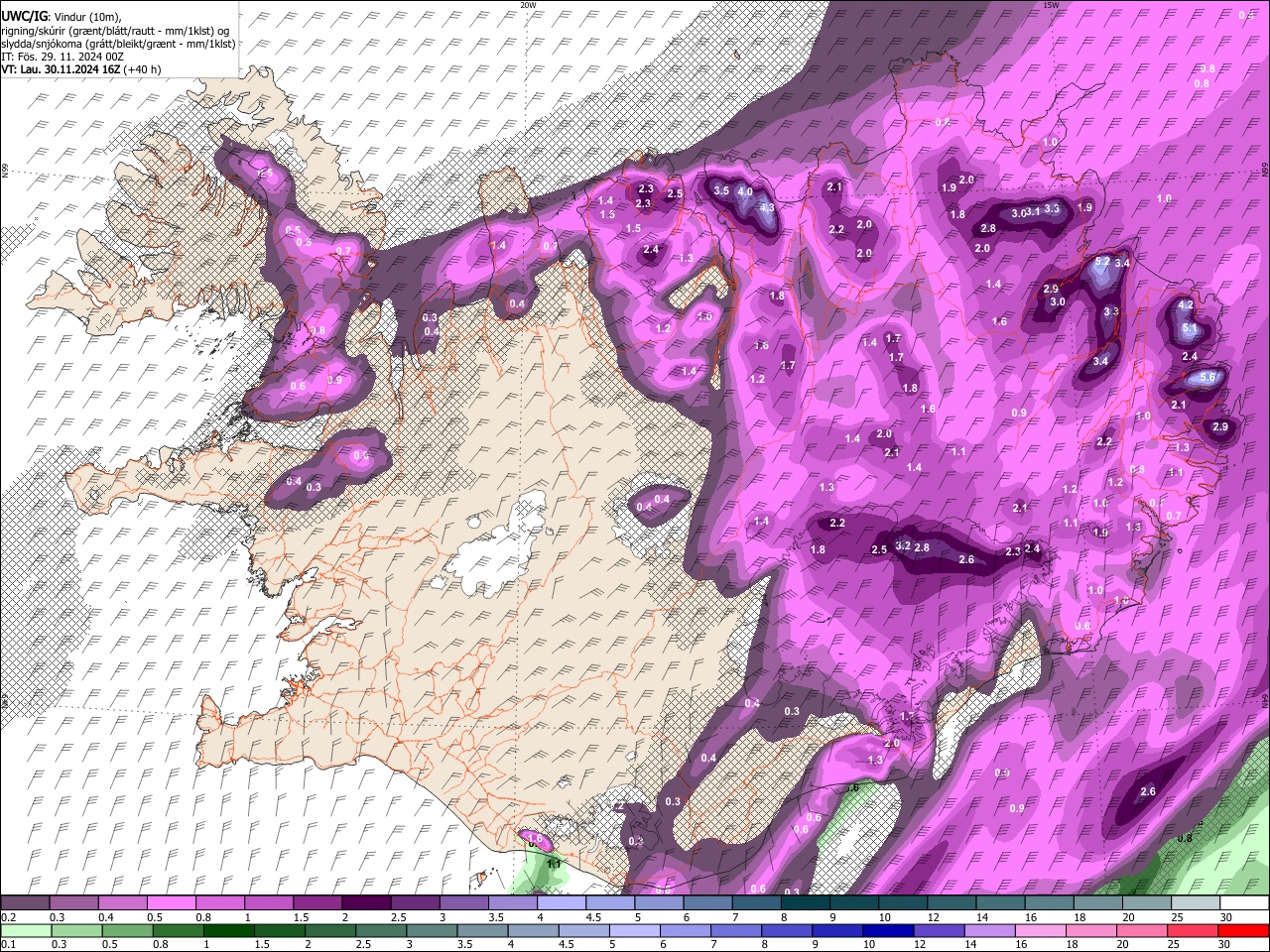Click the 'rigning/skúrir' legend description line

click(115, 31)
